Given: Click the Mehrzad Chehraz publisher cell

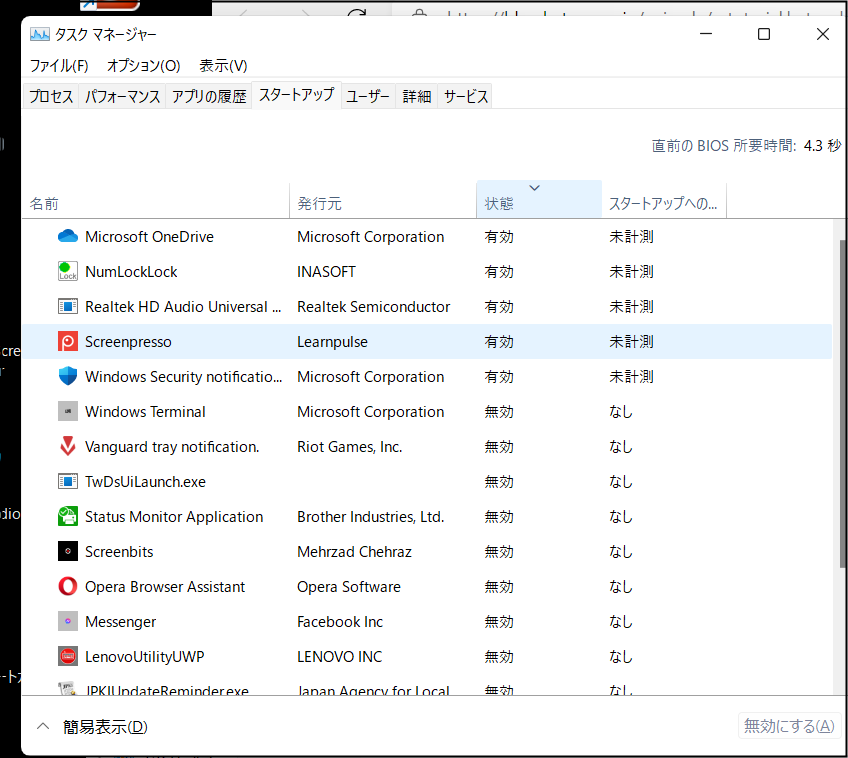Looking at the screenshot, I should pos(354,551).
